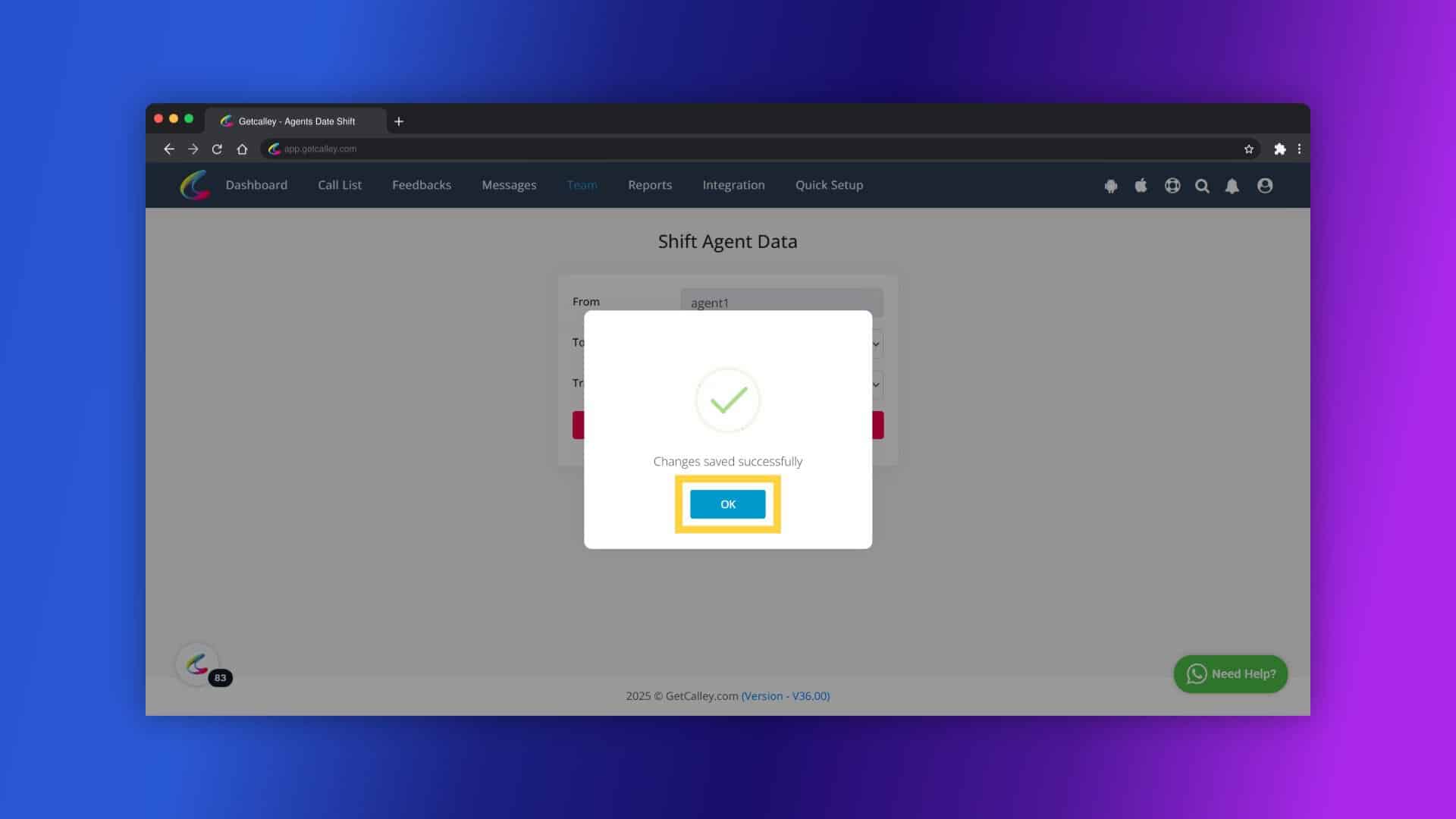Click the extensions/puzzle icon
This screenshot has width=1456, height=819.
click(x=1280, y=148)
